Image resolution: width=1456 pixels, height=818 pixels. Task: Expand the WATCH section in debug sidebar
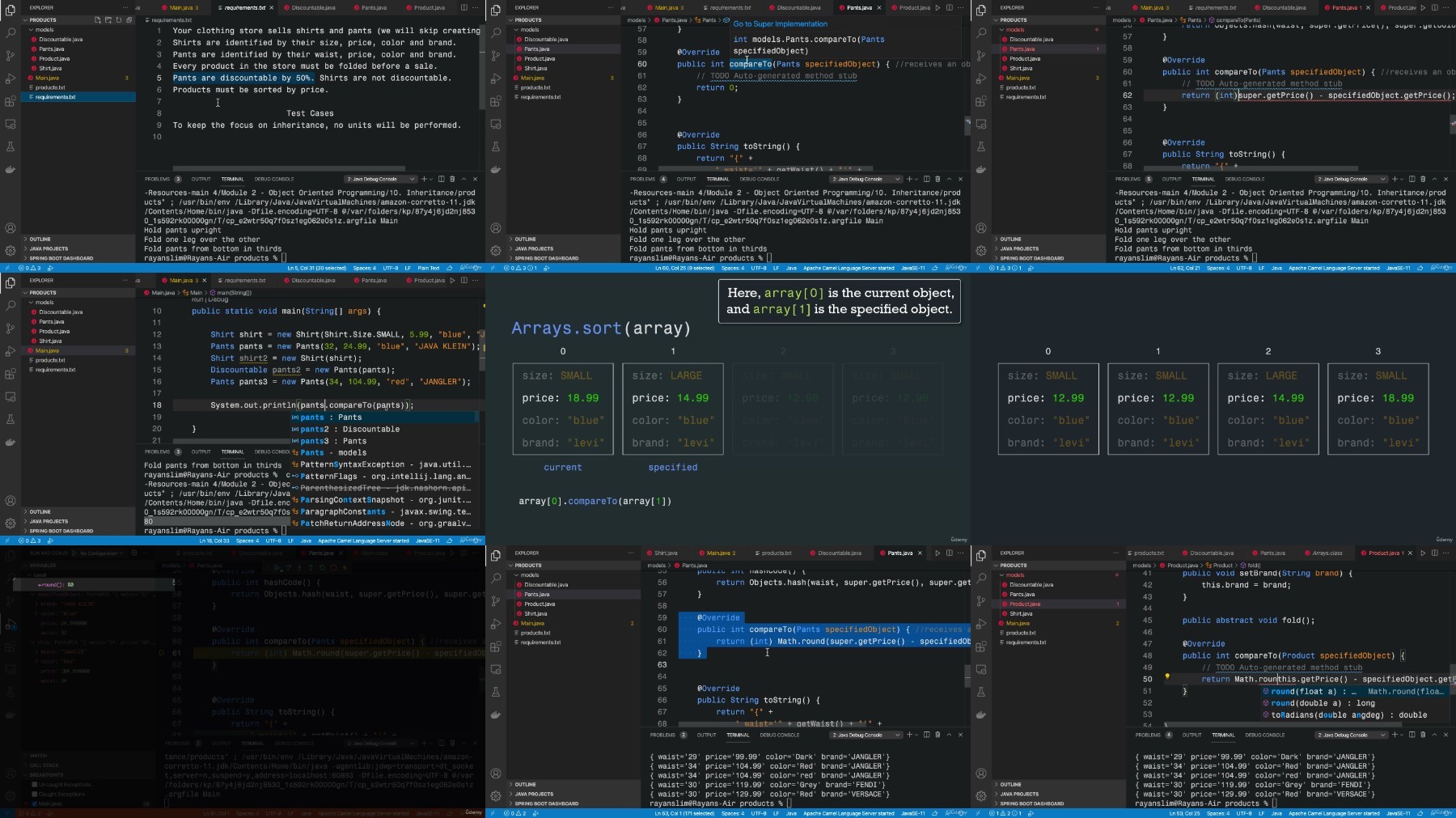click(x=38, y=756)
